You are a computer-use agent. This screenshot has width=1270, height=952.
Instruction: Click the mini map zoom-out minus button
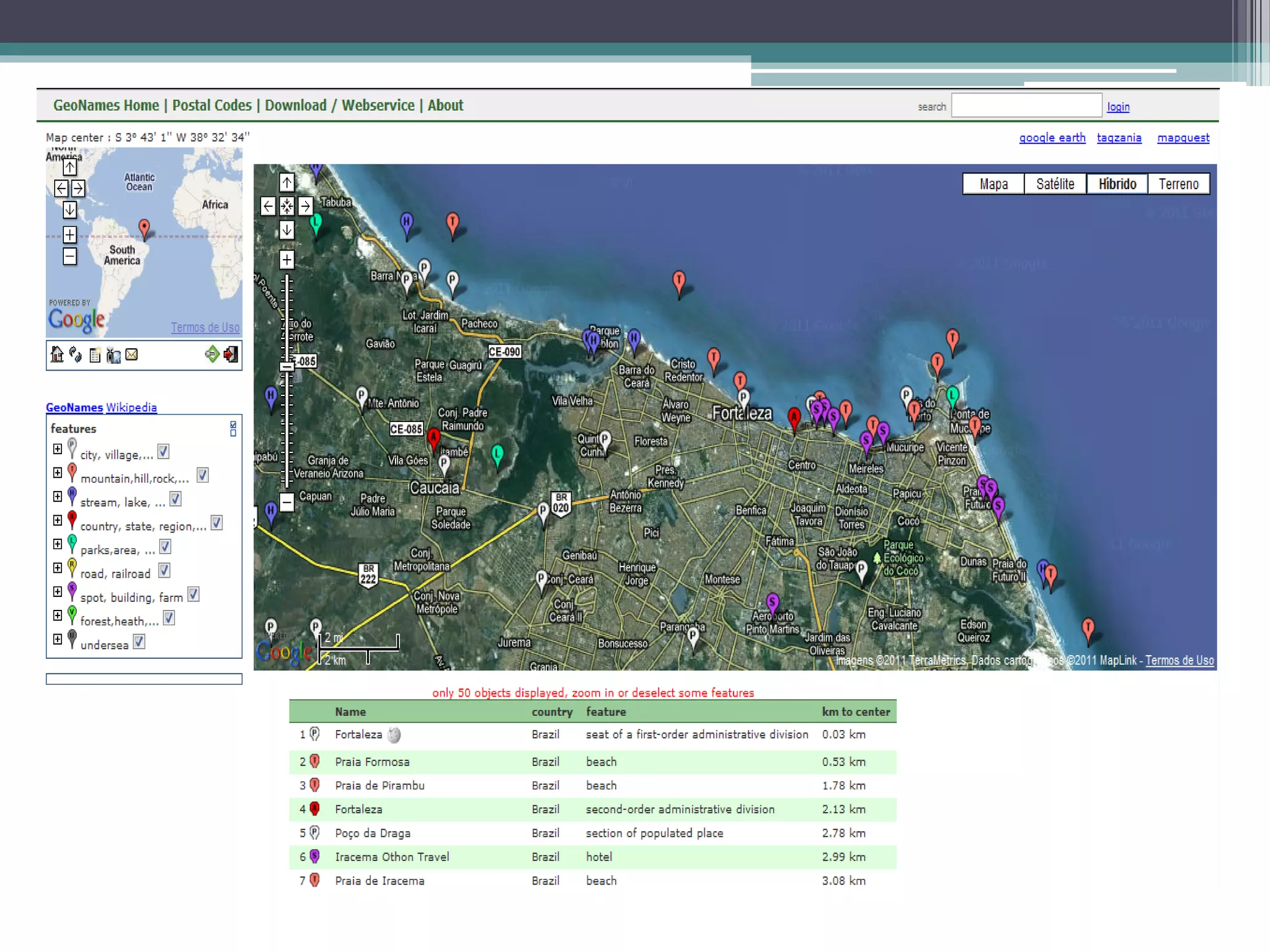(69, 256)
